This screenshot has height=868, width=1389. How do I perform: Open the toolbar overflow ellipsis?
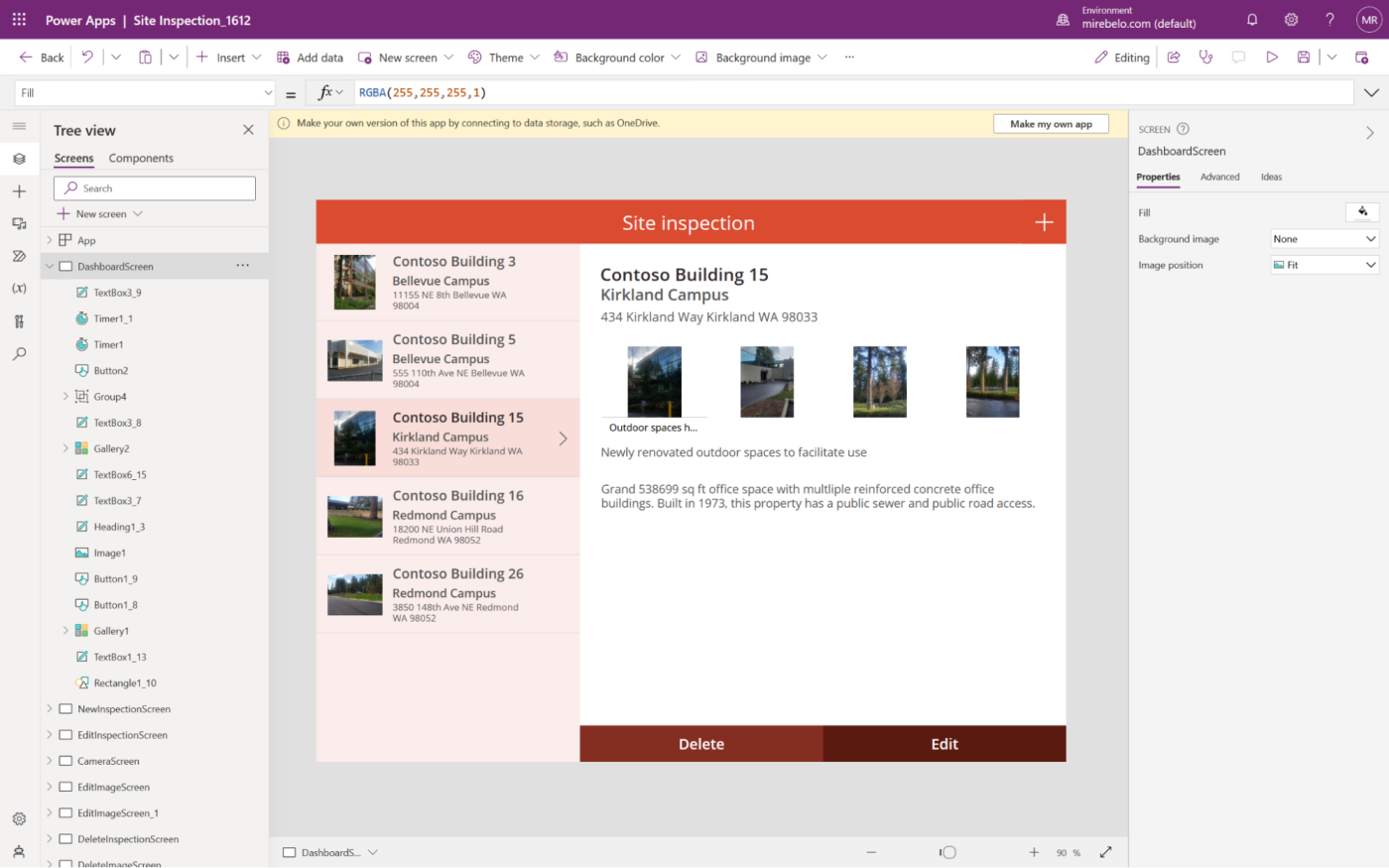(x=849, y=57)
